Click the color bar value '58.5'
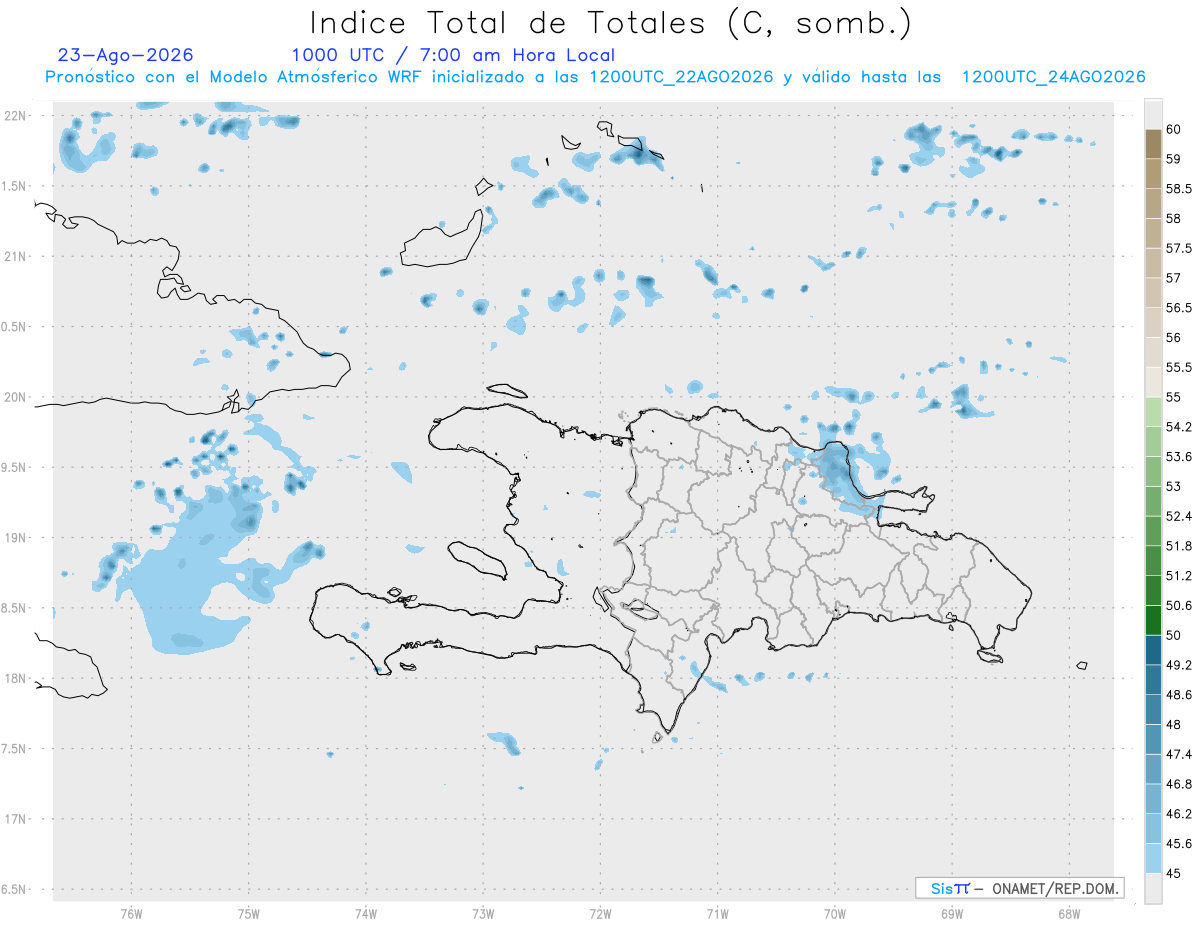This screenshot has width=1200, height=927. [1178, 188]
